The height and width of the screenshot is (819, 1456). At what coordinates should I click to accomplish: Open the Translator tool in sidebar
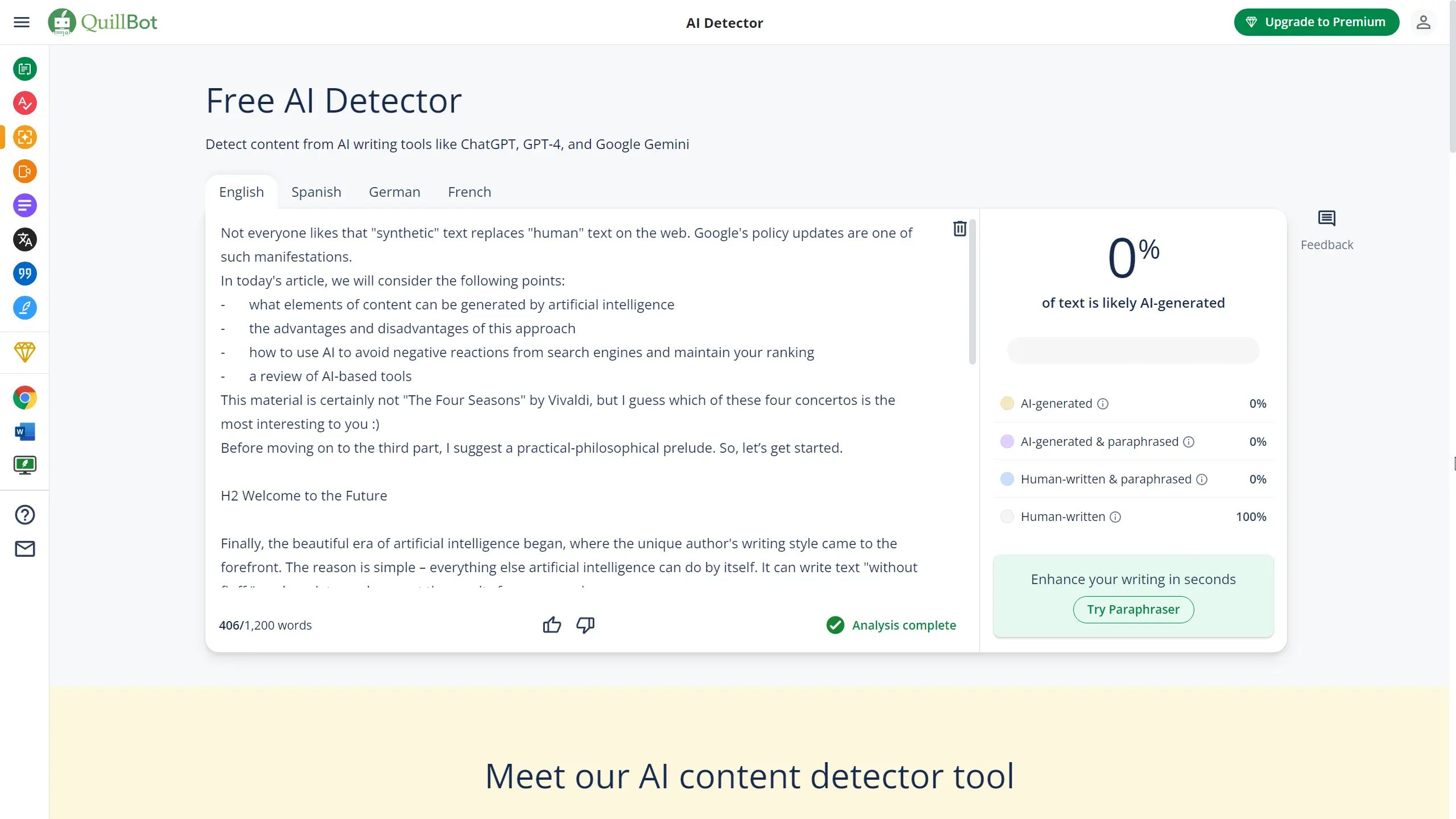tap(25, 239)
